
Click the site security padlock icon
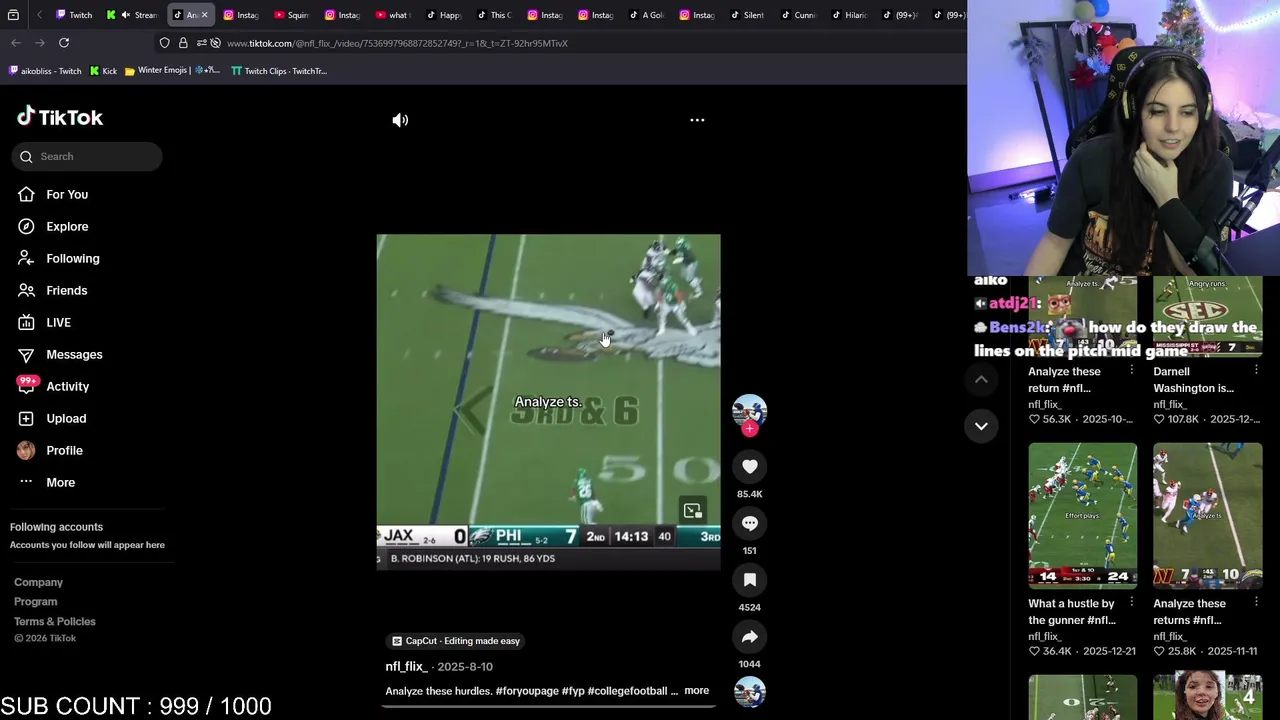coord(183,43)
